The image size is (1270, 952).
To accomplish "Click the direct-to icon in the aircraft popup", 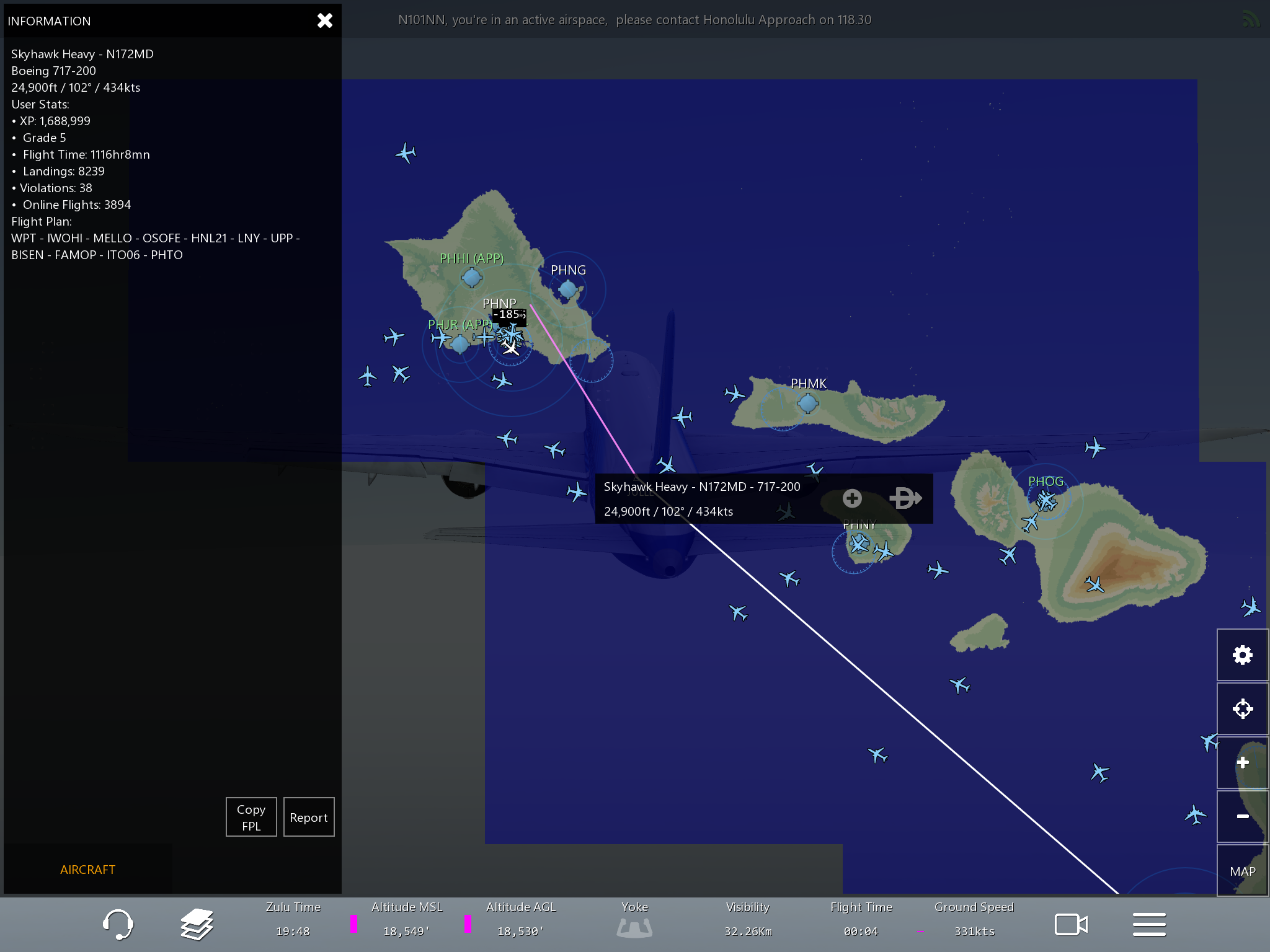I will [x=905, y=498].
